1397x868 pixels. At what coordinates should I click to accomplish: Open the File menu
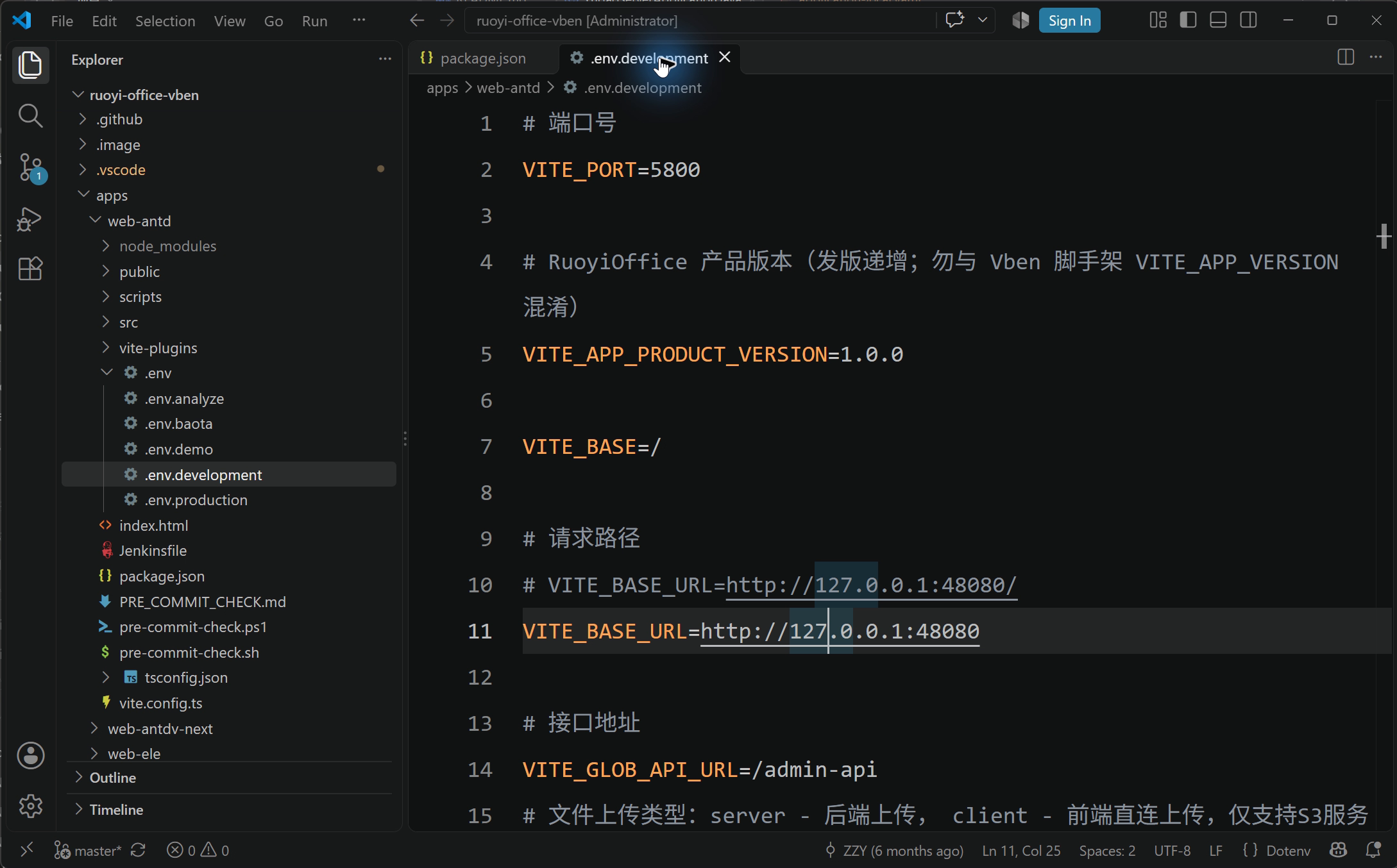pos(62,21)
